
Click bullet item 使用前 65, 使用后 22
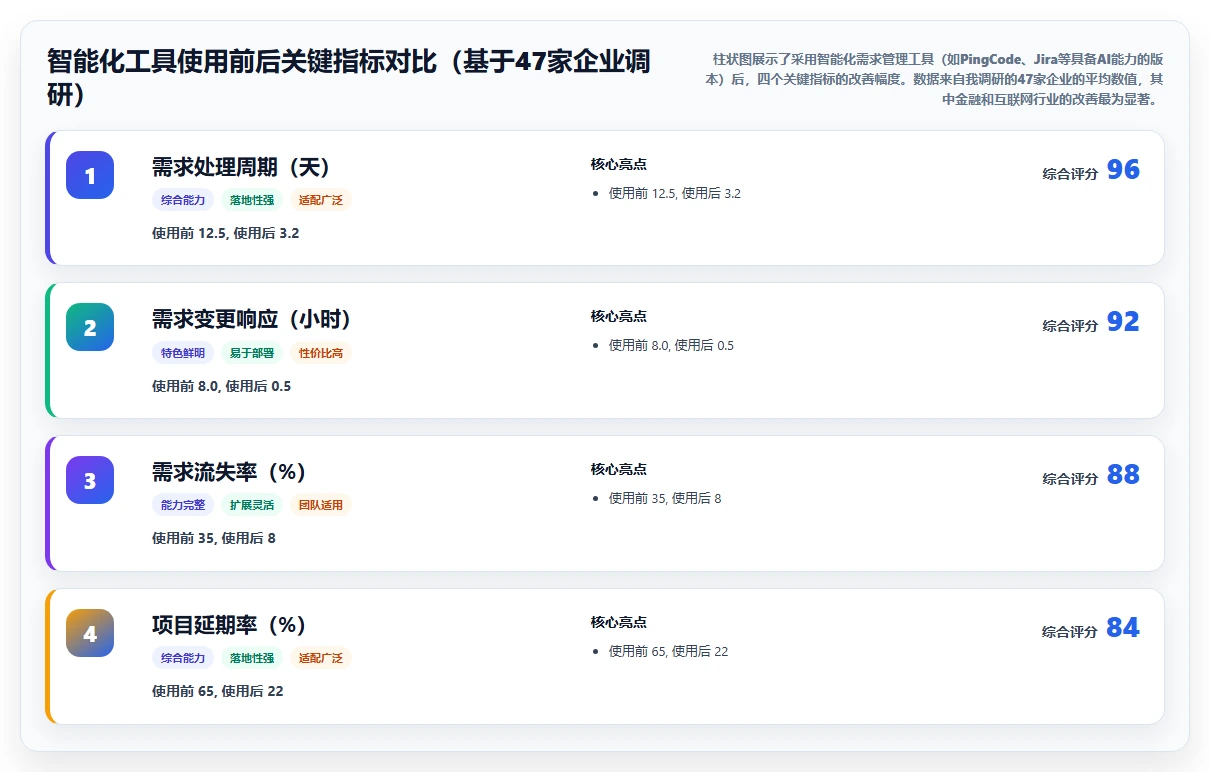click(x=669, y=651)
